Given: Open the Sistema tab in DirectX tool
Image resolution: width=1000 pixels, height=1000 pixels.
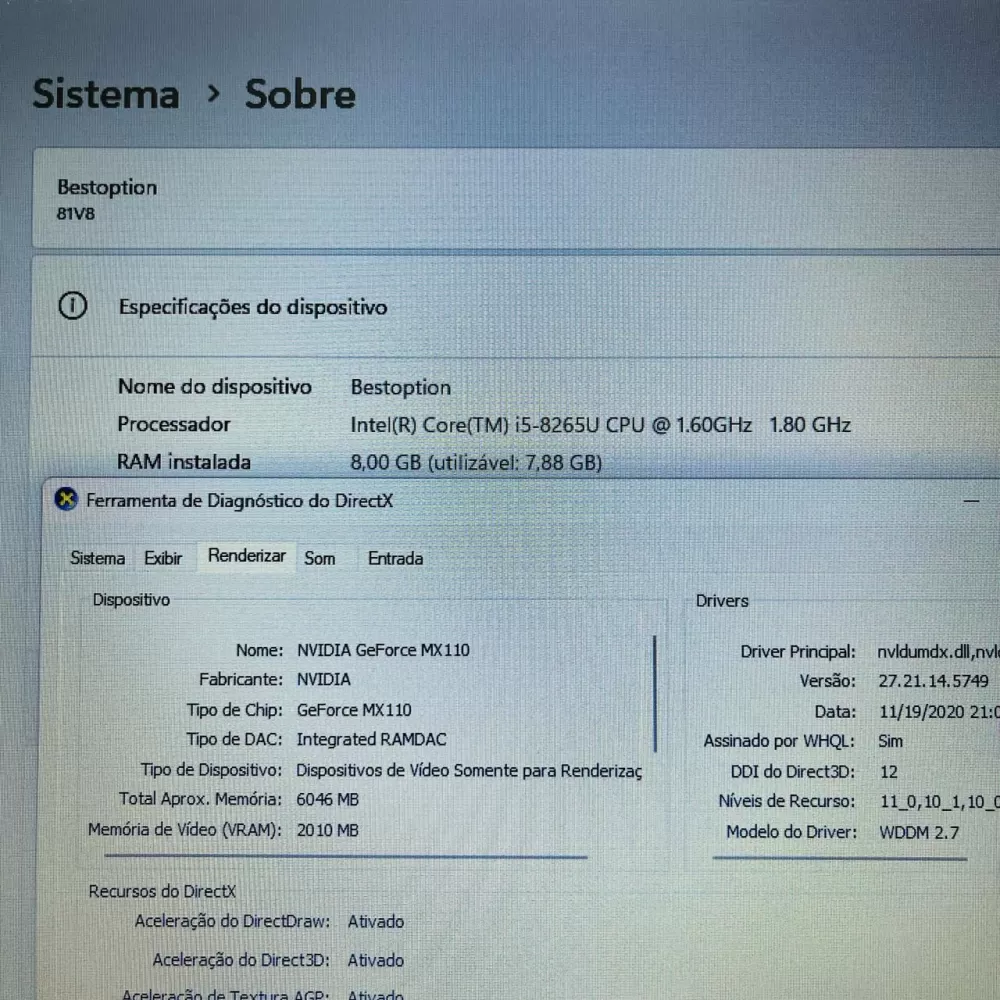Looking at the screenshot, I should 97,559.
